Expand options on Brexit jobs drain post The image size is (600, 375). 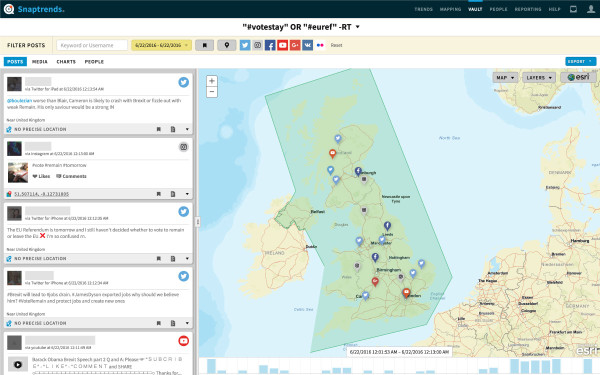(x=187, y=323)
